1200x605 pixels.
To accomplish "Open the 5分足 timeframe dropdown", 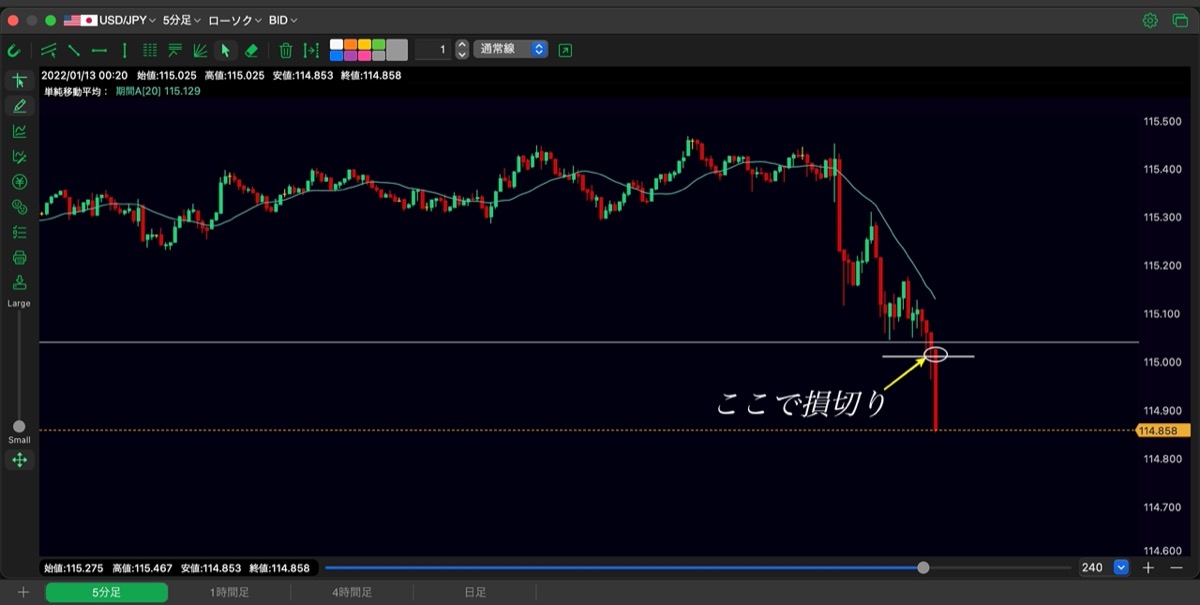I will [182, 20].
